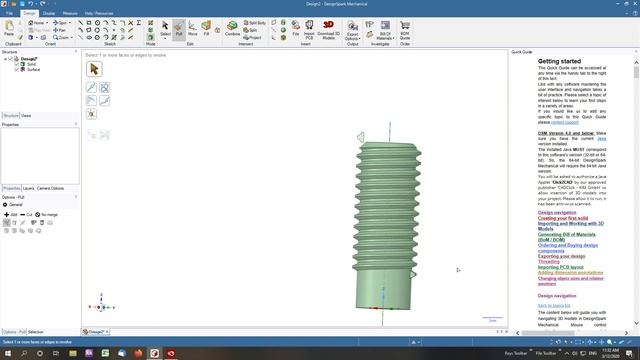Open the Select tool dropdown arrow
Screen dimensions: 640x360
click(x=165, y=38)
